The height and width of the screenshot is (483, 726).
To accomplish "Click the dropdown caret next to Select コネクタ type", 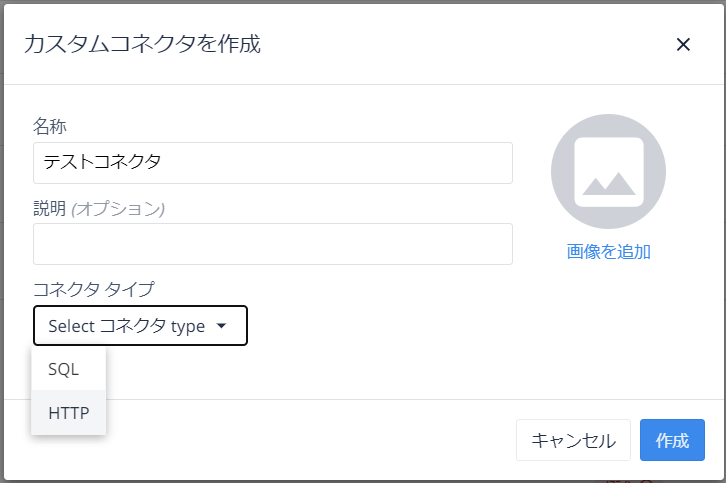I will [221, 326].
